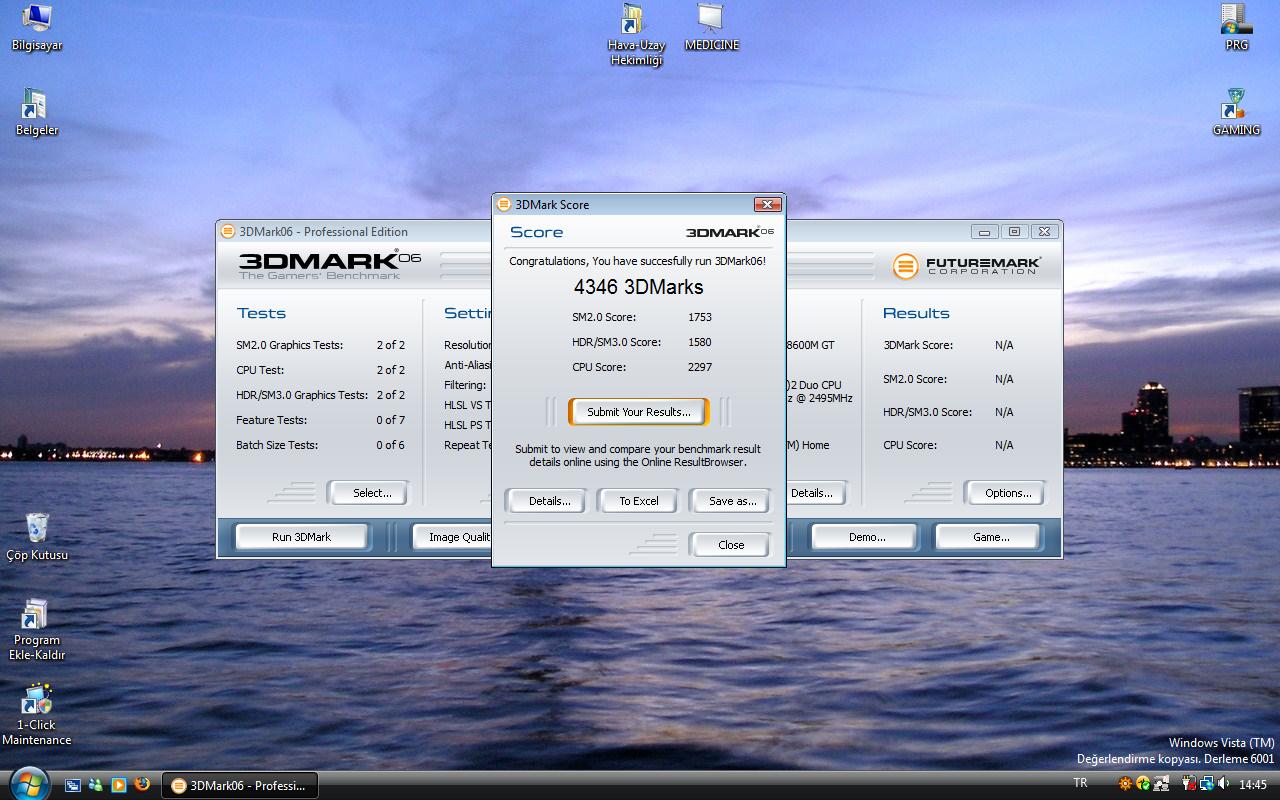Click the power battery tray icon
The height and width of the screenshot is (800, 1280).
pyautogui.click(x=1190, y=784)
